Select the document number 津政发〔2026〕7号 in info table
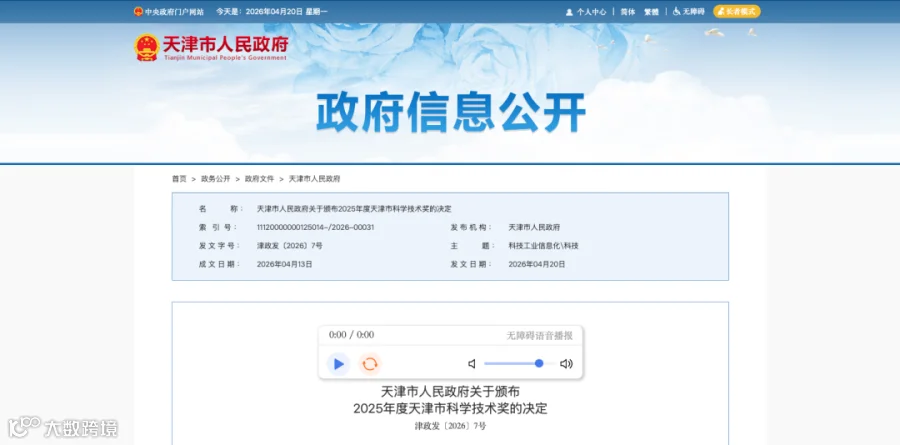900x445 pixels. coord(289,246)
